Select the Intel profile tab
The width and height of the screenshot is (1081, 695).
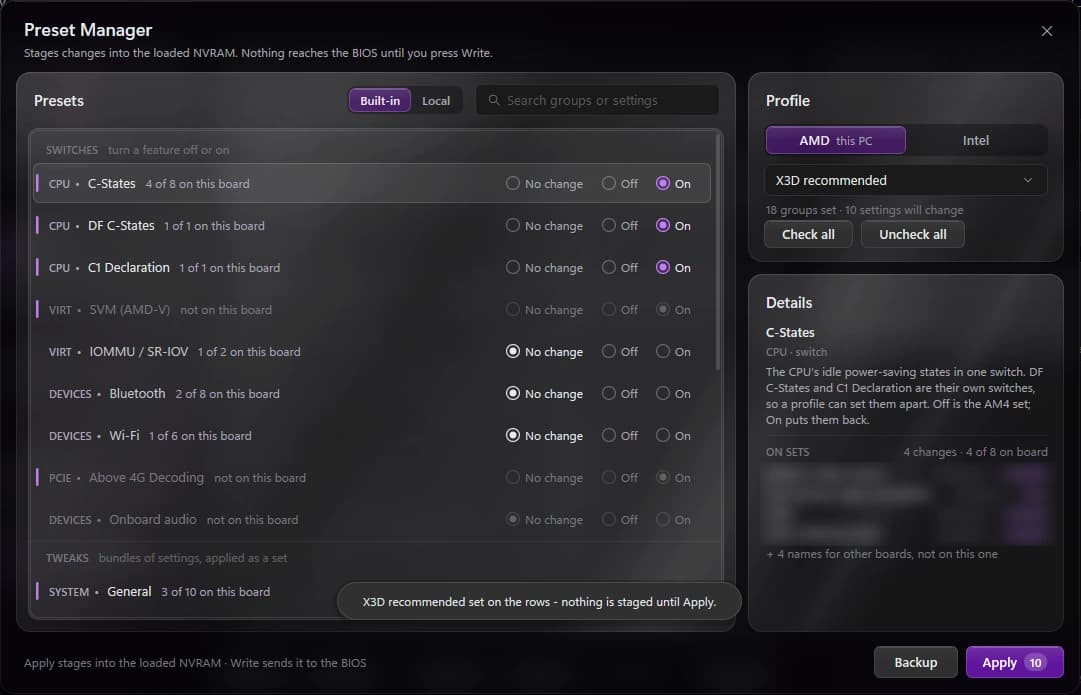[976, 141]
